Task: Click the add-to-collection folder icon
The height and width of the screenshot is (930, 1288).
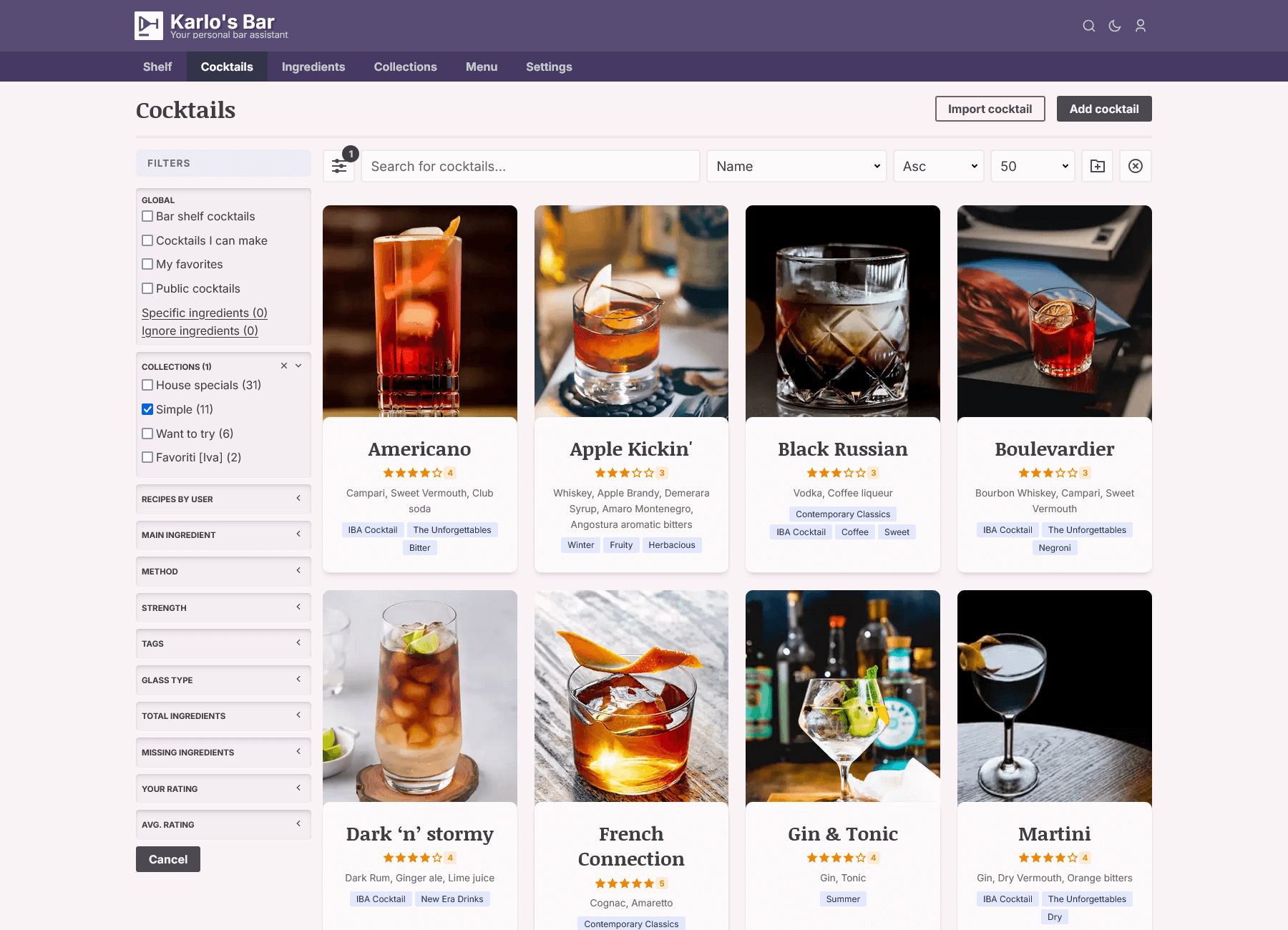Action: click(1097, 166)
